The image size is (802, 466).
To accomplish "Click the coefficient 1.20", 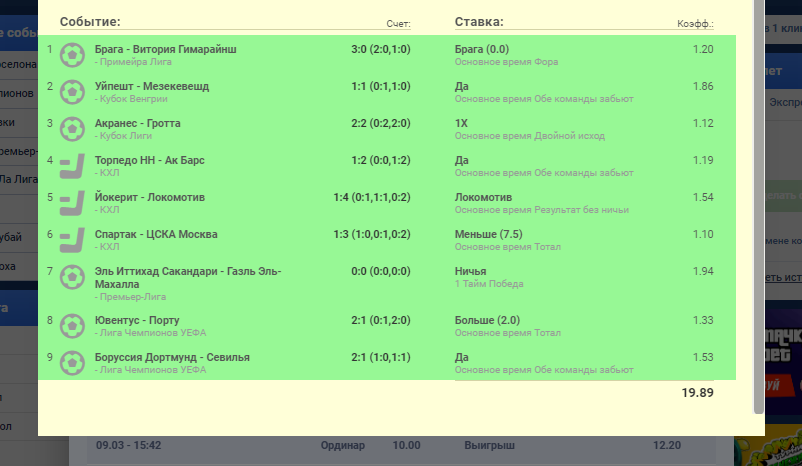I will pos(703,49).
